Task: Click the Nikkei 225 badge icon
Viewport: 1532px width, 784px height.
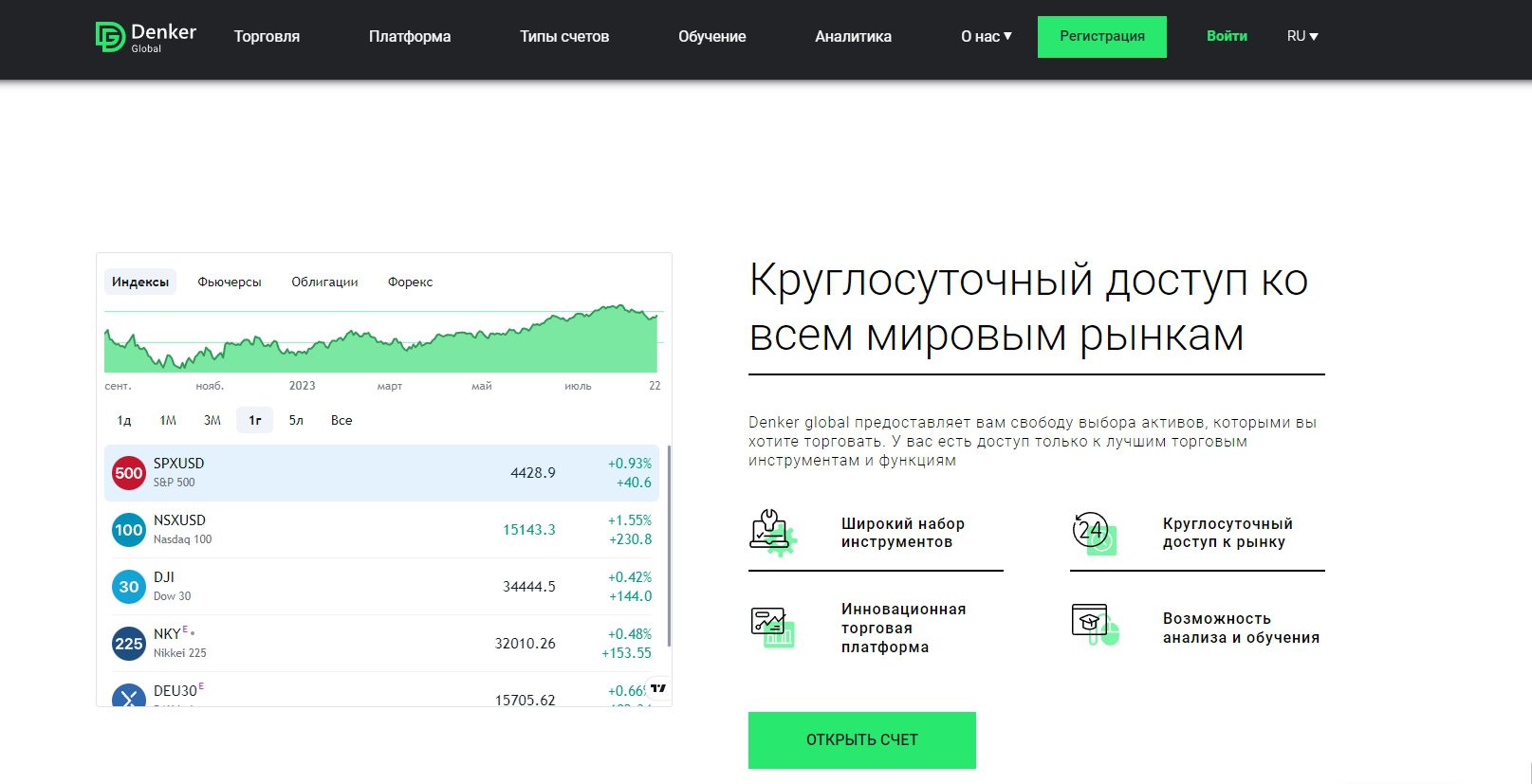Action: click(x=129, y=644)
